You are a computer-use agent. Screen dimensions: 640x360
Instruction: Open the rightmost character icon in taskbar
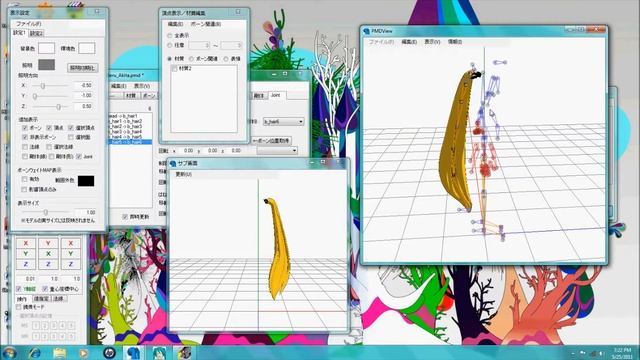click(x=184, y=353)
